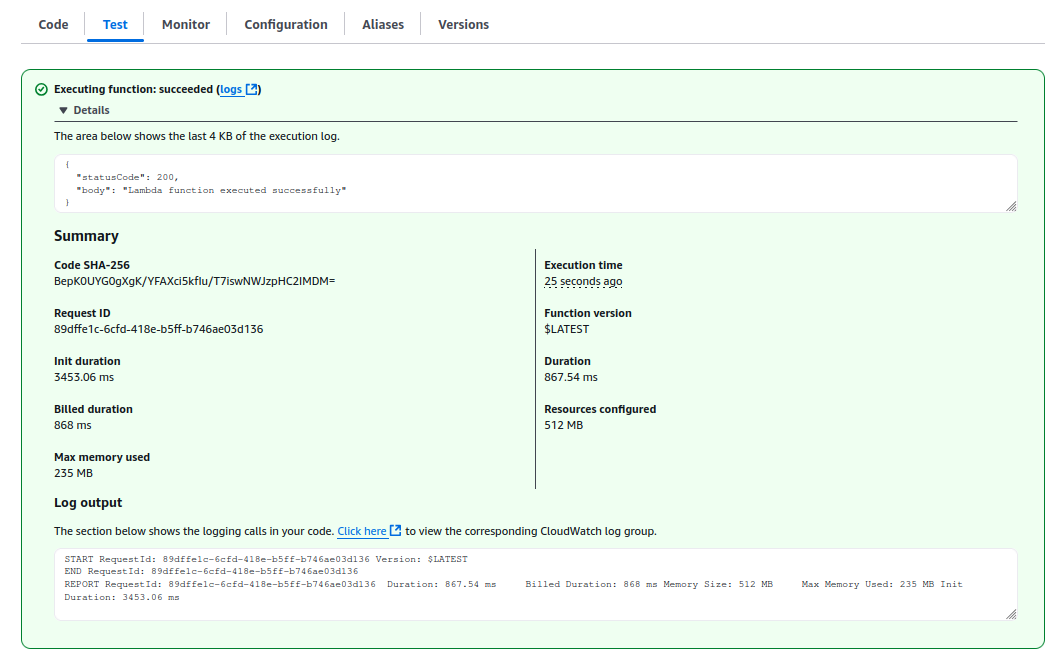Click the 'Click here' CloudWatch log group link
This screenshot has width=1060, height=663.
click(362, 531)
